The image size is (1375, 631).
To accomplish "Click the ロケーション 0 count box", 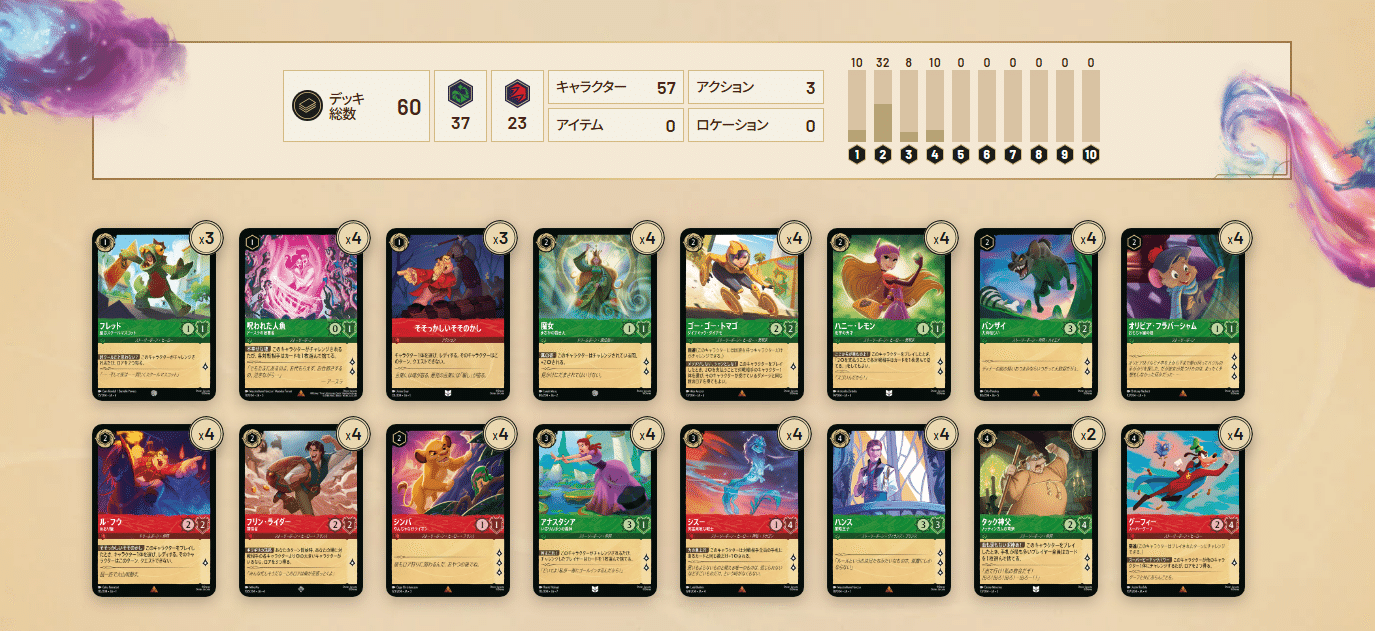I will click(x=755, y=125).
